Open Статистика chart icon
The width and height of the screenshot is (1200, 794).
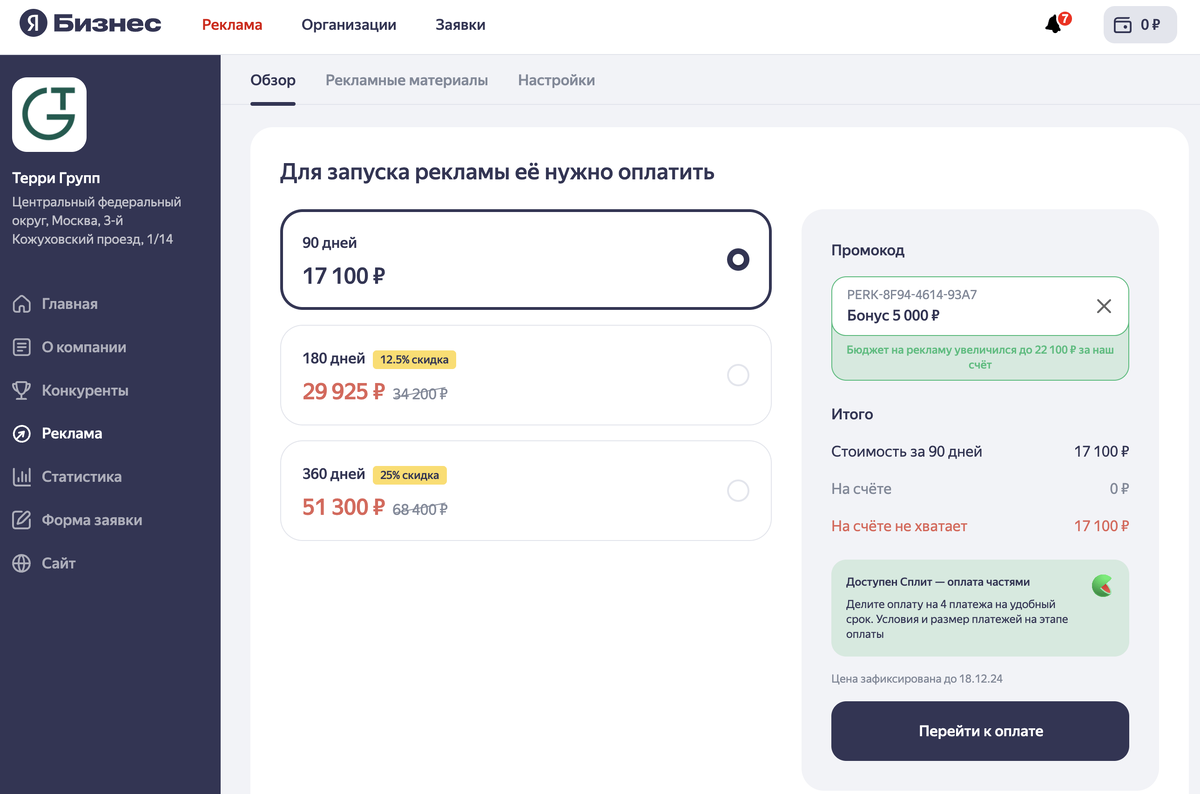pyautogui.click(x=21, y=477)
